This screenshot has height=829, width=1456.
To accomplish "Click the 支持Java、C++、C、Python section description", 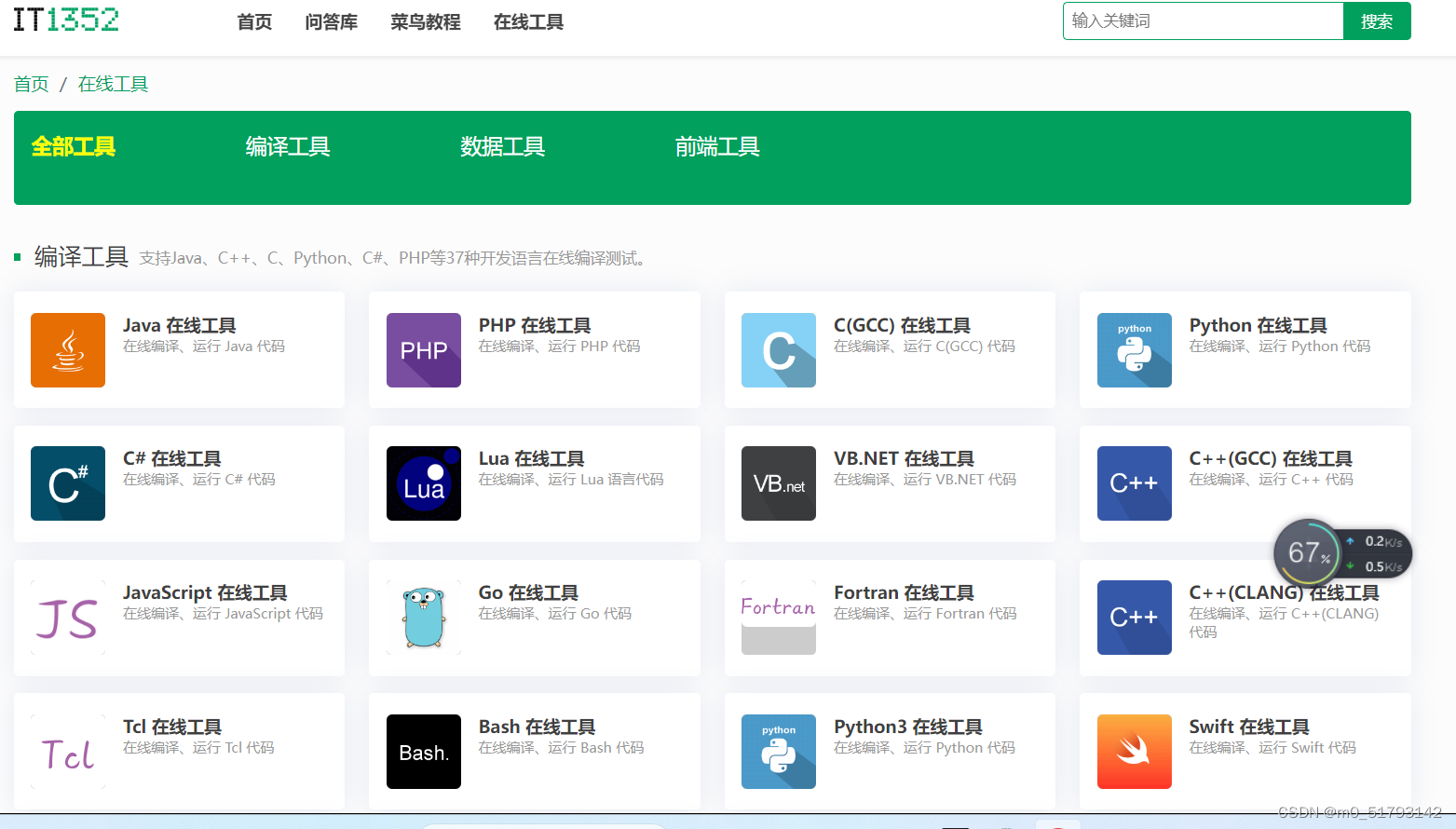I will click(393, 258).
